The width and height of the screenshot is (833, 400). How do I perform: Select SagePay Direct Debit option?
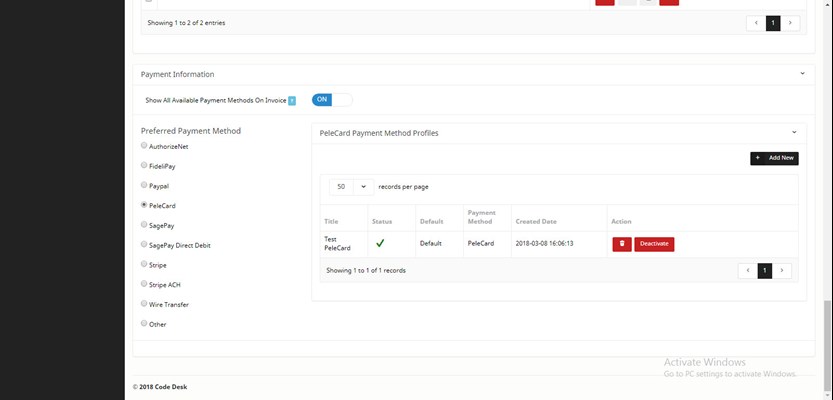[144, 244]
